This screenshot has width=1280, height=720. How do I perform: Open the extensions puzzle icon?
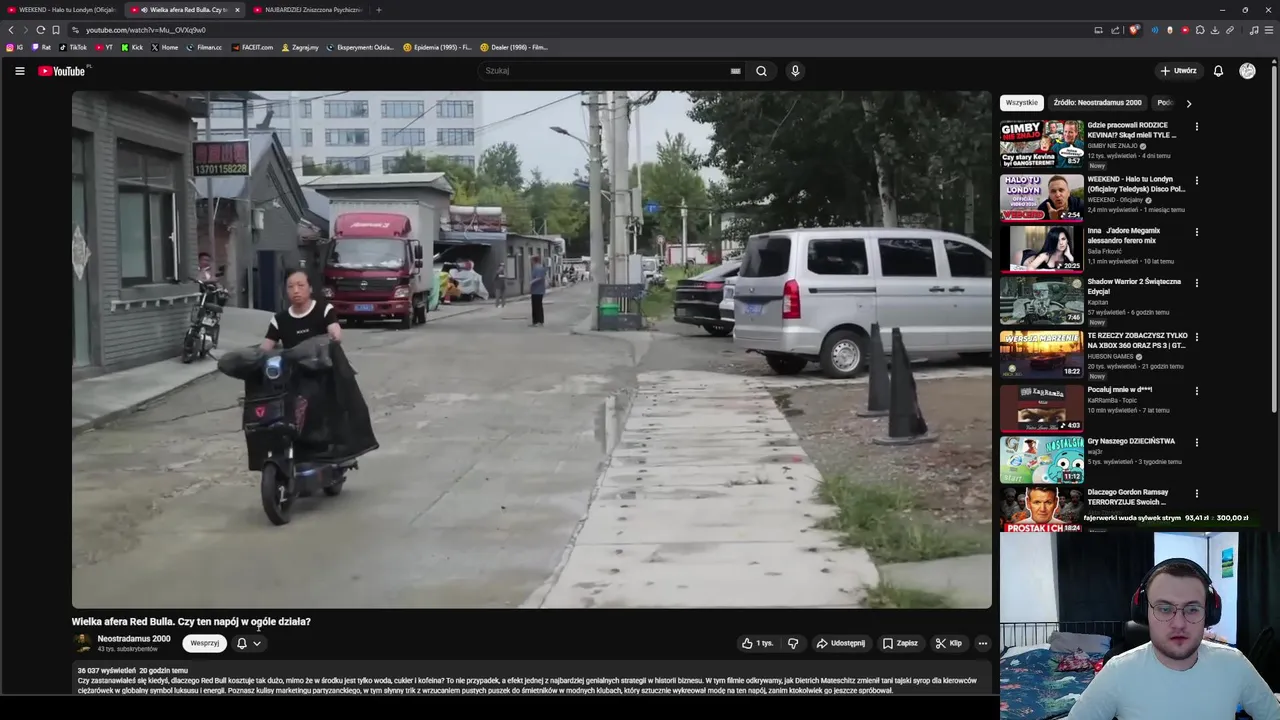pos(1200,30)
